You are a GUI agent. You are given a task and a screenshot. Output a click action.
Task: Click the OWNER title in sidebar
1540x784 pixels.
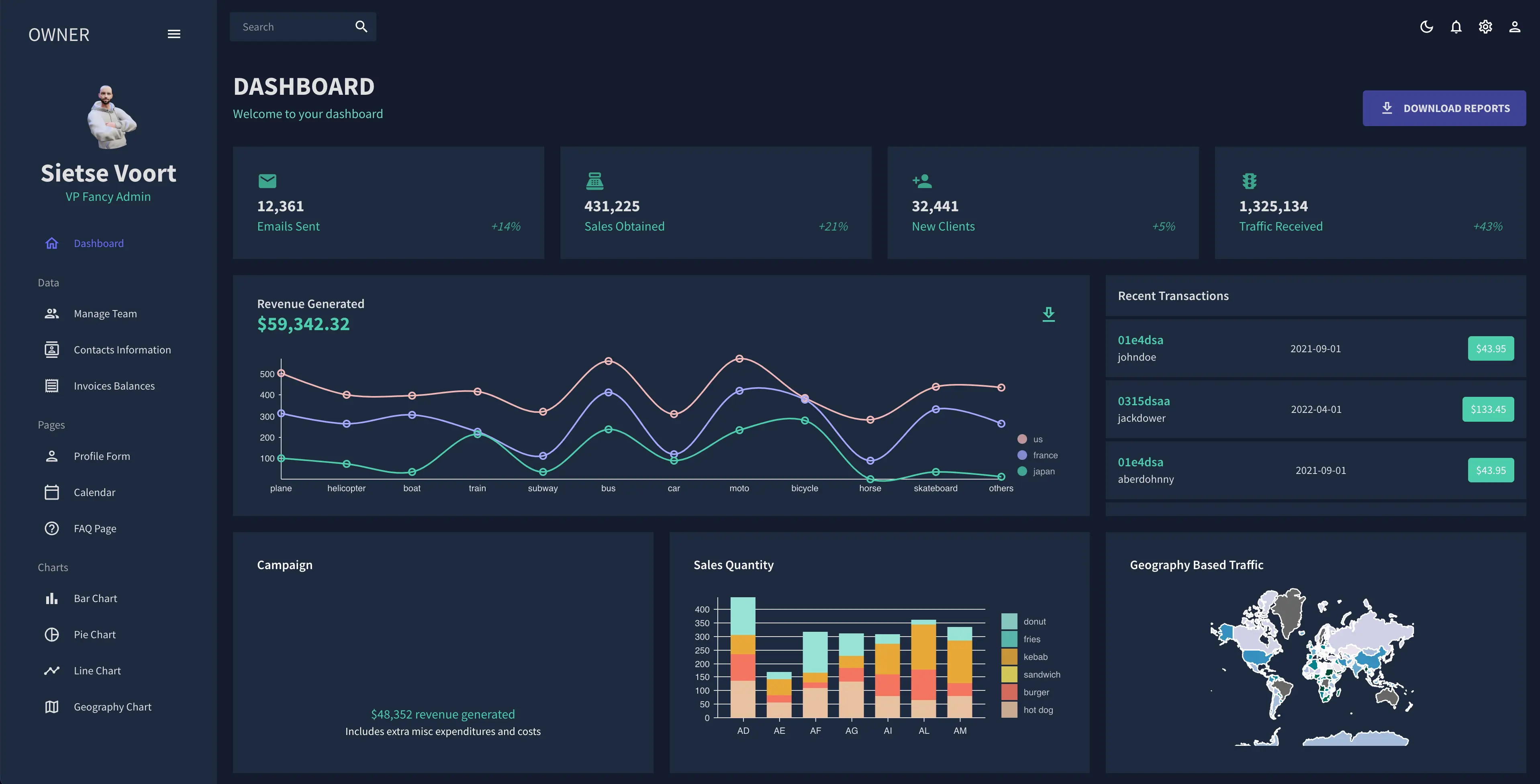pyautogui.click(x=59, y=35)
